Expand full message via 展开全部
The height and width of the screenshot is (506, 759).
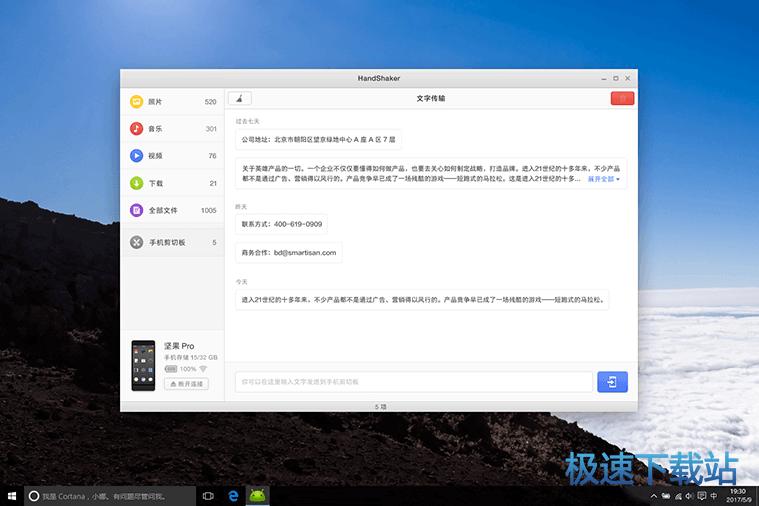coord(603,179)
